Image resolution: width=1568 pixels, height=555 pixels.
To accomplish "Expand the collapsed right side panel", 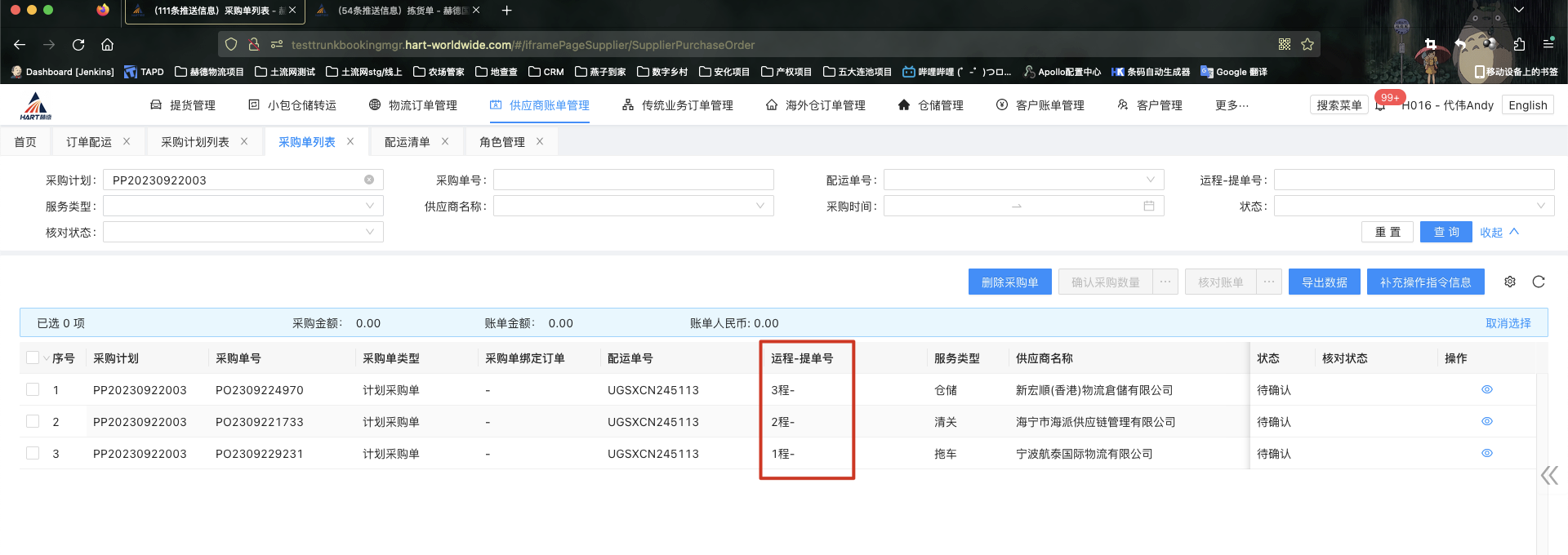I will coord(1548,476).
